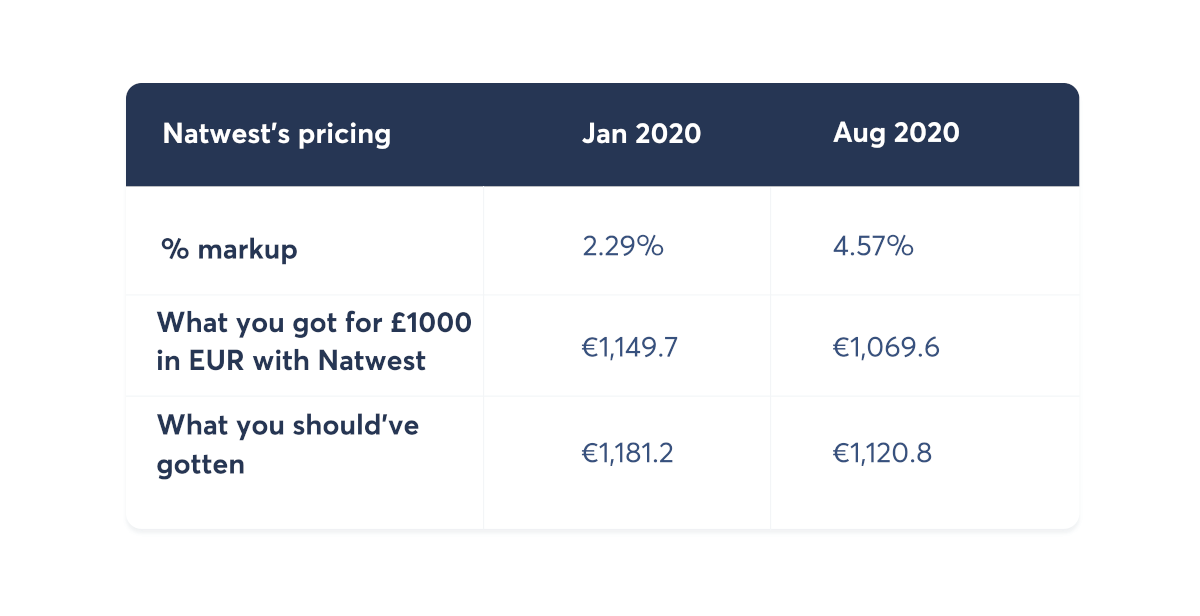
Task: Select the Aug 2020 column header
Action: 896,133
